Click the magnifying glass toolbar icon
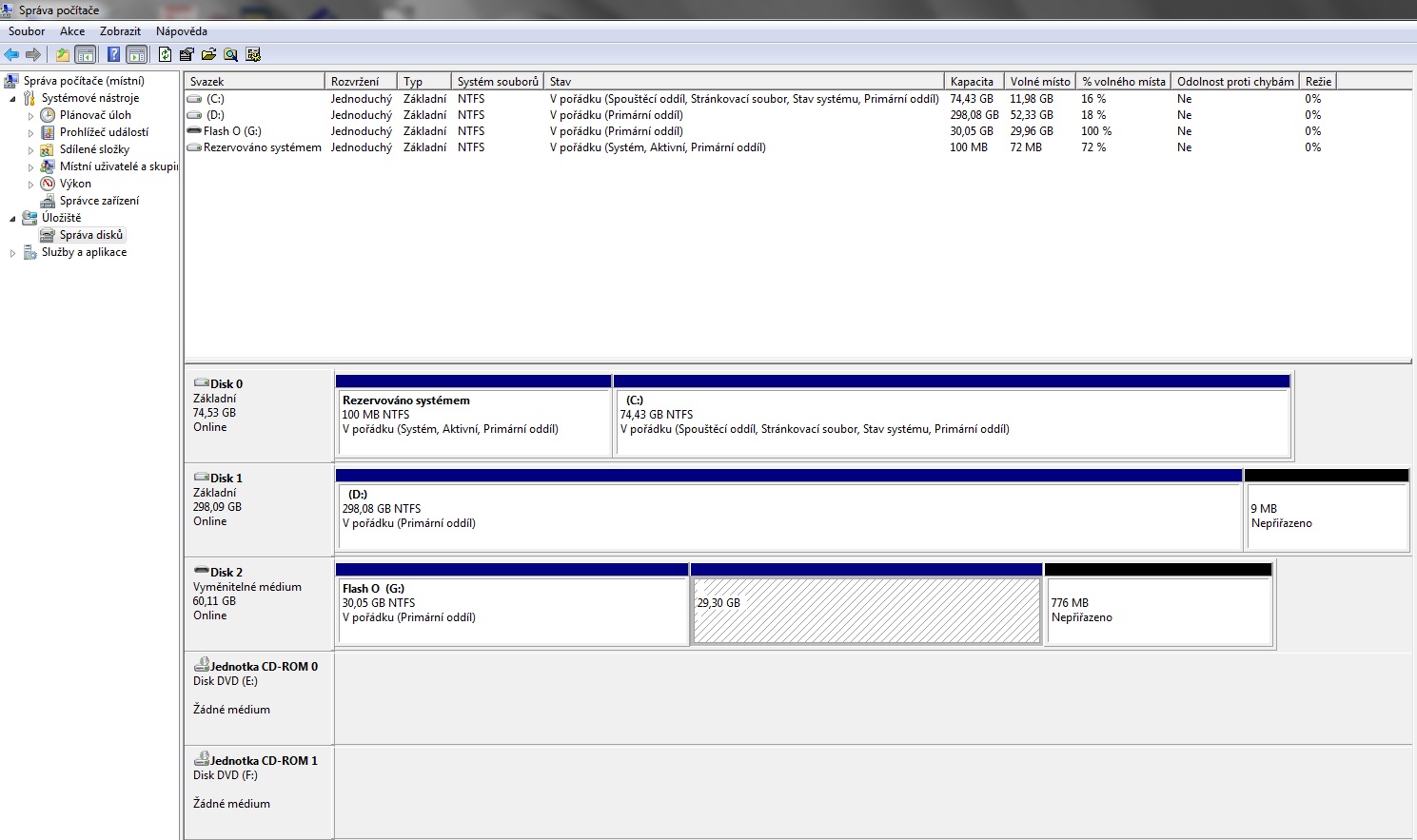Viewport: 1417px width, 840px height. click(x=230, y=54)
